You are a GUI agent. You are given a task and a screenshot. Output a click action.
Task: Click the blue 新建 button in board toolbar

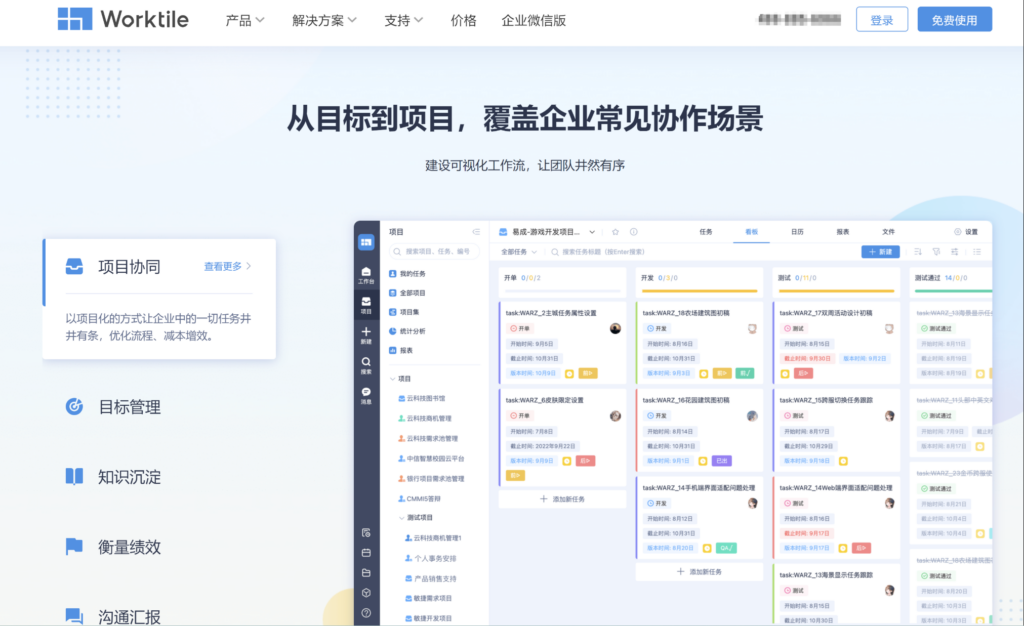(x=880, y=252)
